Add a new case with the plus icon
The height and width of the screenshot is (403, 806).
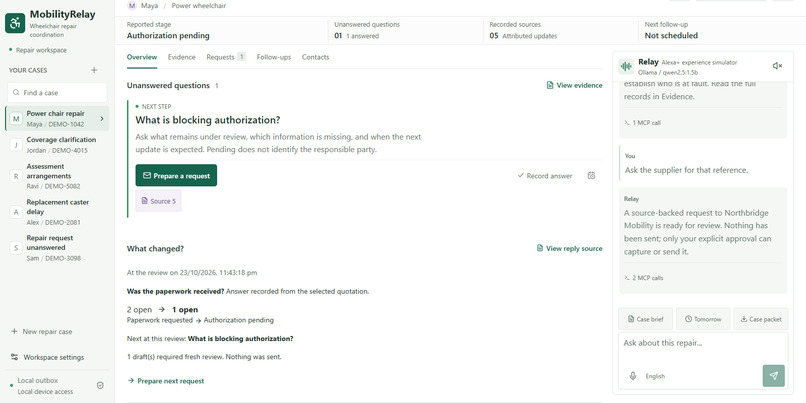coord(94,70)
